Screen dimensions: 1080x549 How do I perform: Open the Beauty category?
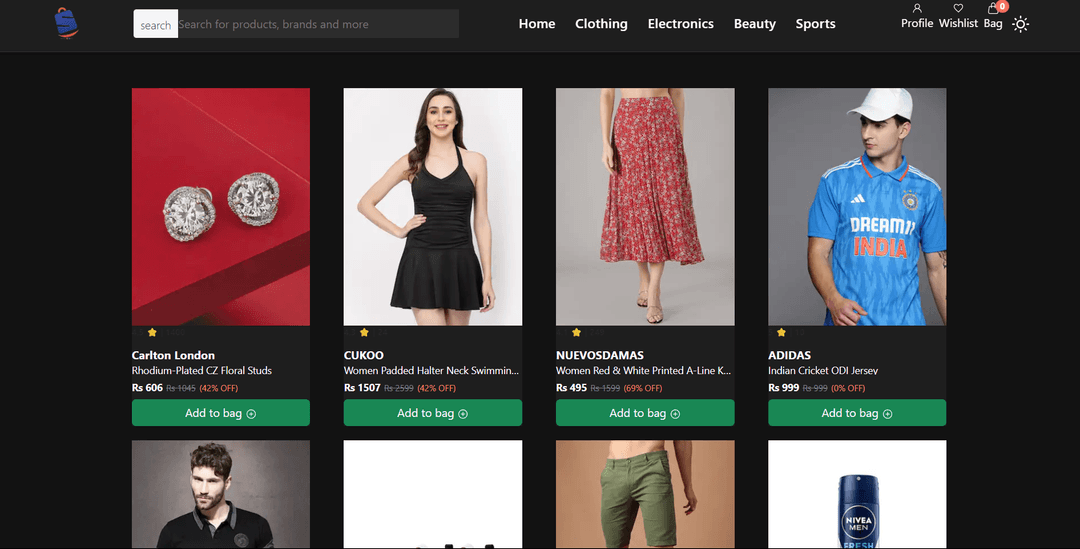click(754, 24)
